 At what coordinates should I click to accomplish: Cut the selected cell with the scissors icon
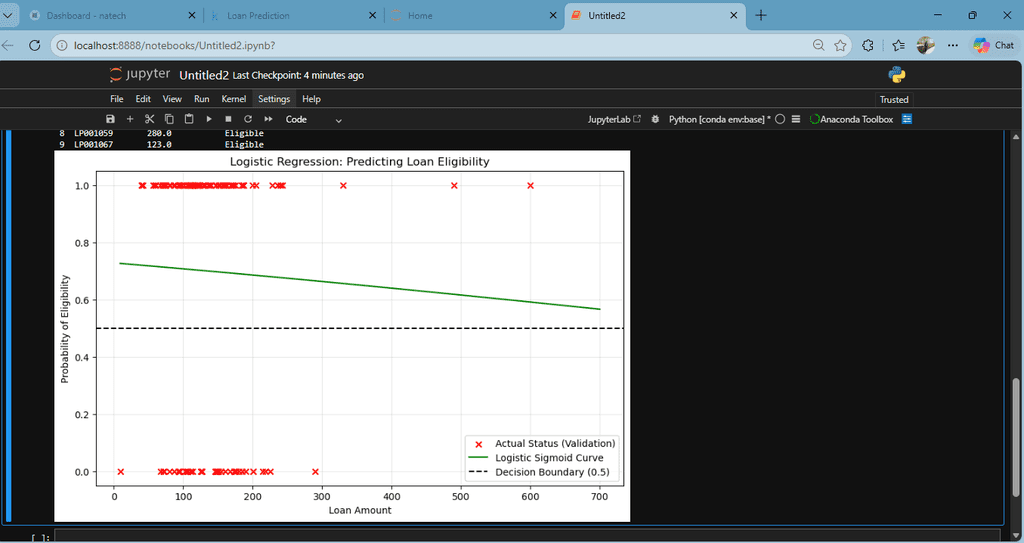coord(150,119)
